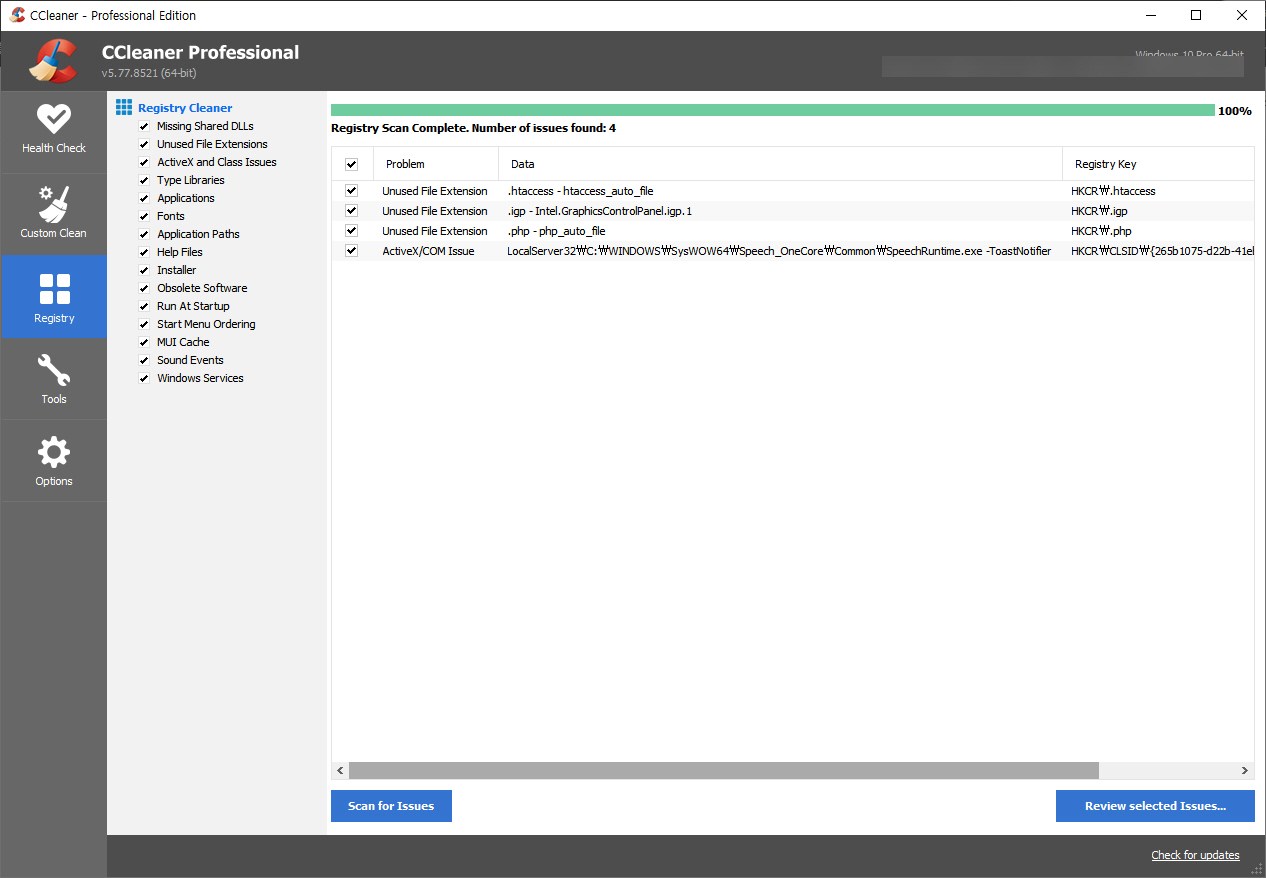Toggle Obsolete Software checkbox

click(144, 289)
